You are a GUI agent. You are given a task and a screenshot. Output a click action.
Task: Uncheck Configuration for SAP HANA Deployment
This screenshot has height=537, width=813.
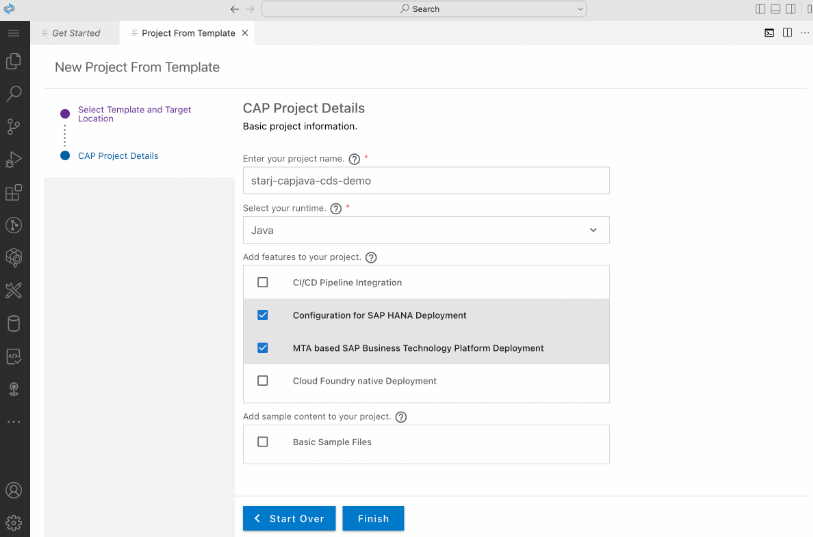263,315
